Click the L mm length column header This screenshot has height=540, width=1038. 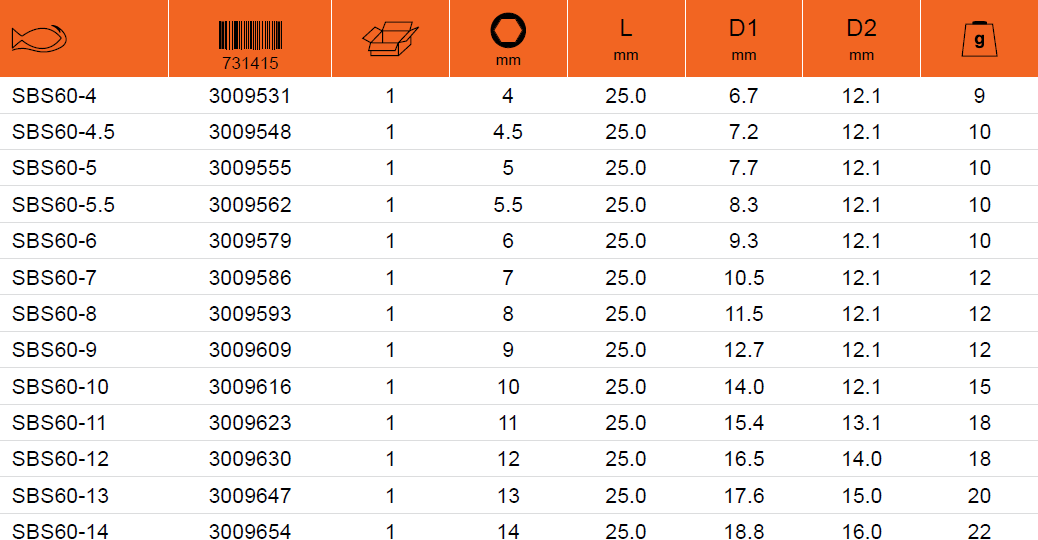click(x=626, y=39)
